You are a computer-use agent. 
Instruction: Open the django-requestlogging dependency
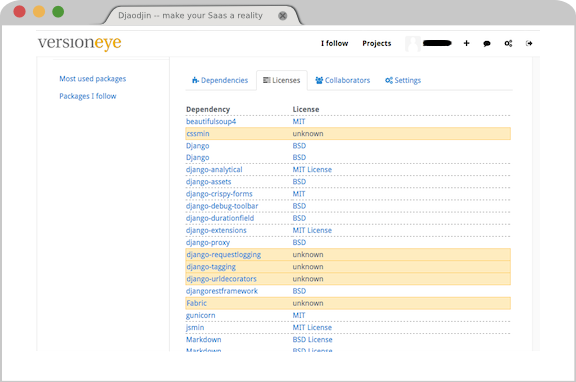[223, 255]
